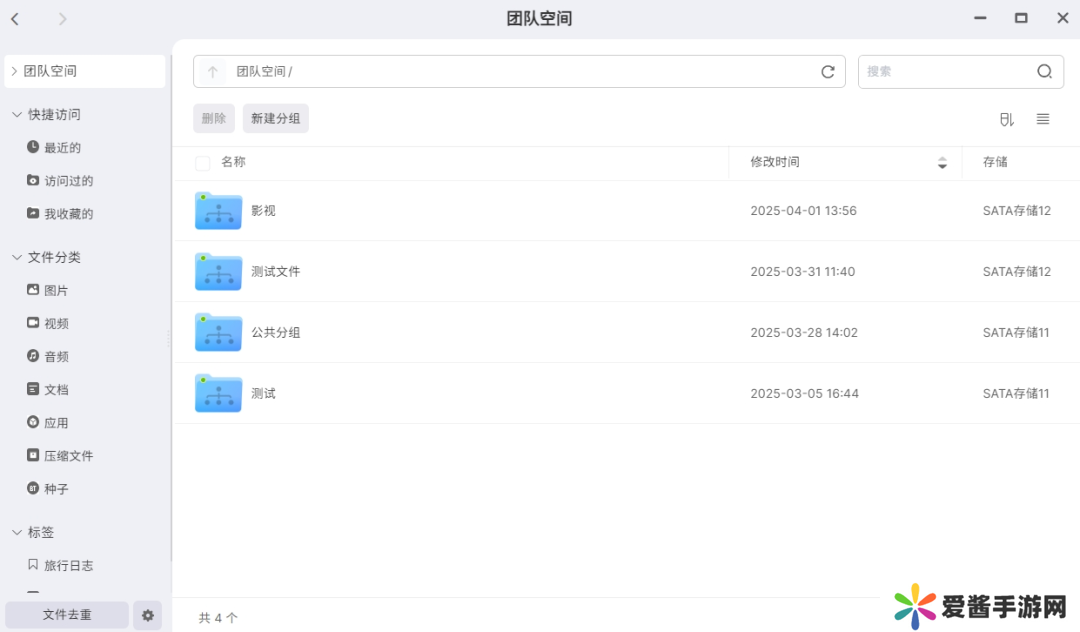Click the up-directory arrow icon
Image resolution: width=1080 pixels, height=632 pixels.
[x=212, y=72]
